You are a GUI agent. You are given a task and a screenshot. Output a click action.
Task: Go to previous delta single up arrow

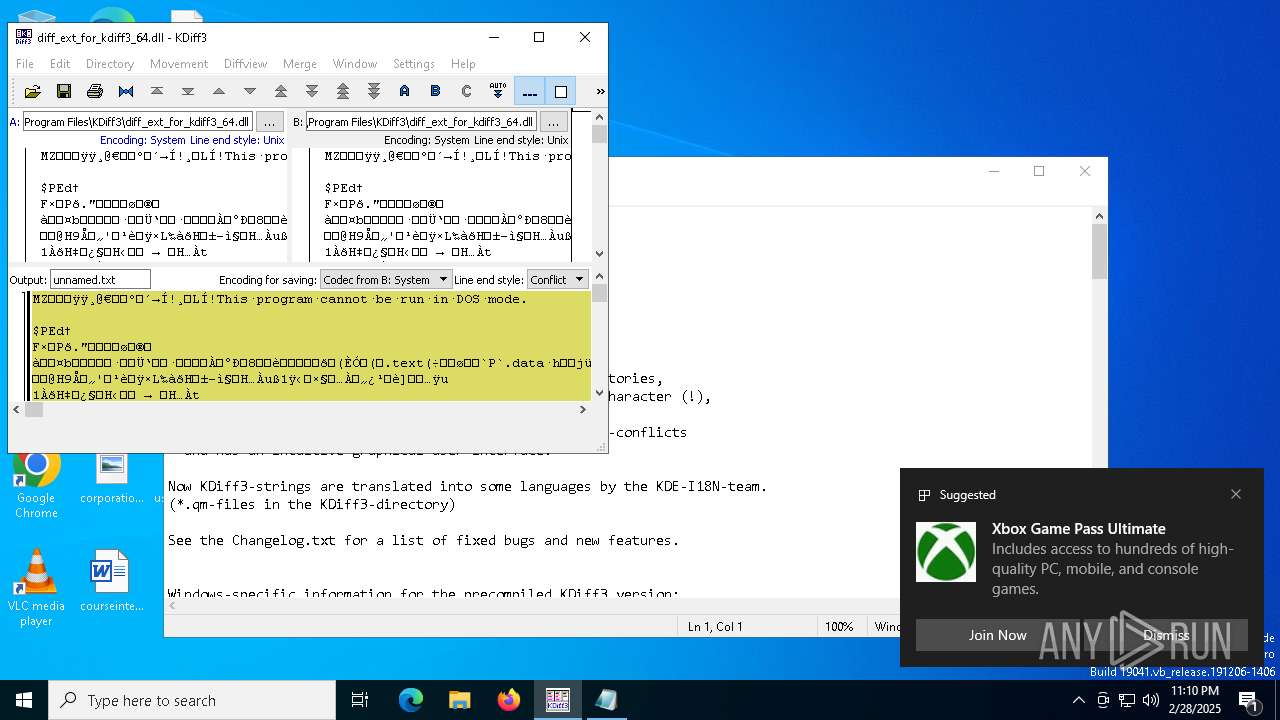pyautogui.click(x=219, y=91)
